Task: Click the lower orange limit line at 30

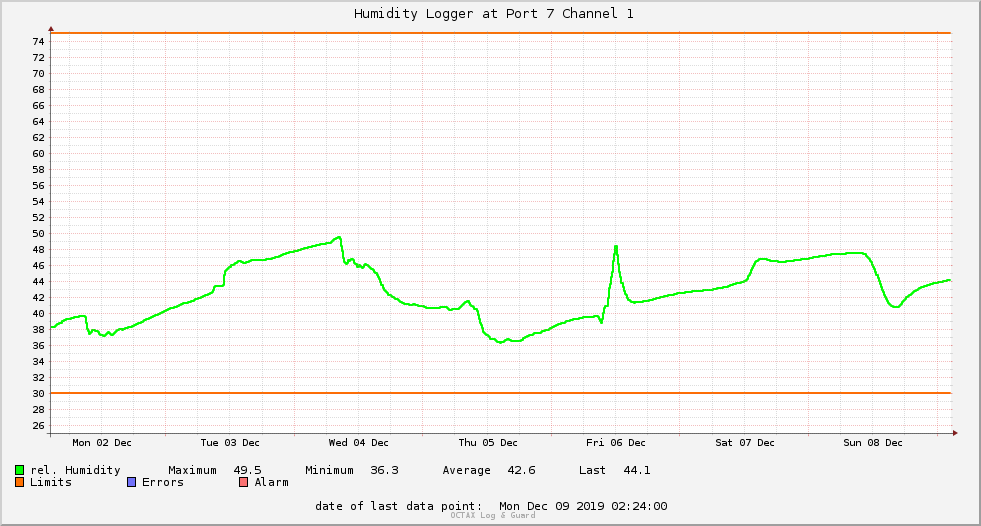Action: (x=501, y=393)
